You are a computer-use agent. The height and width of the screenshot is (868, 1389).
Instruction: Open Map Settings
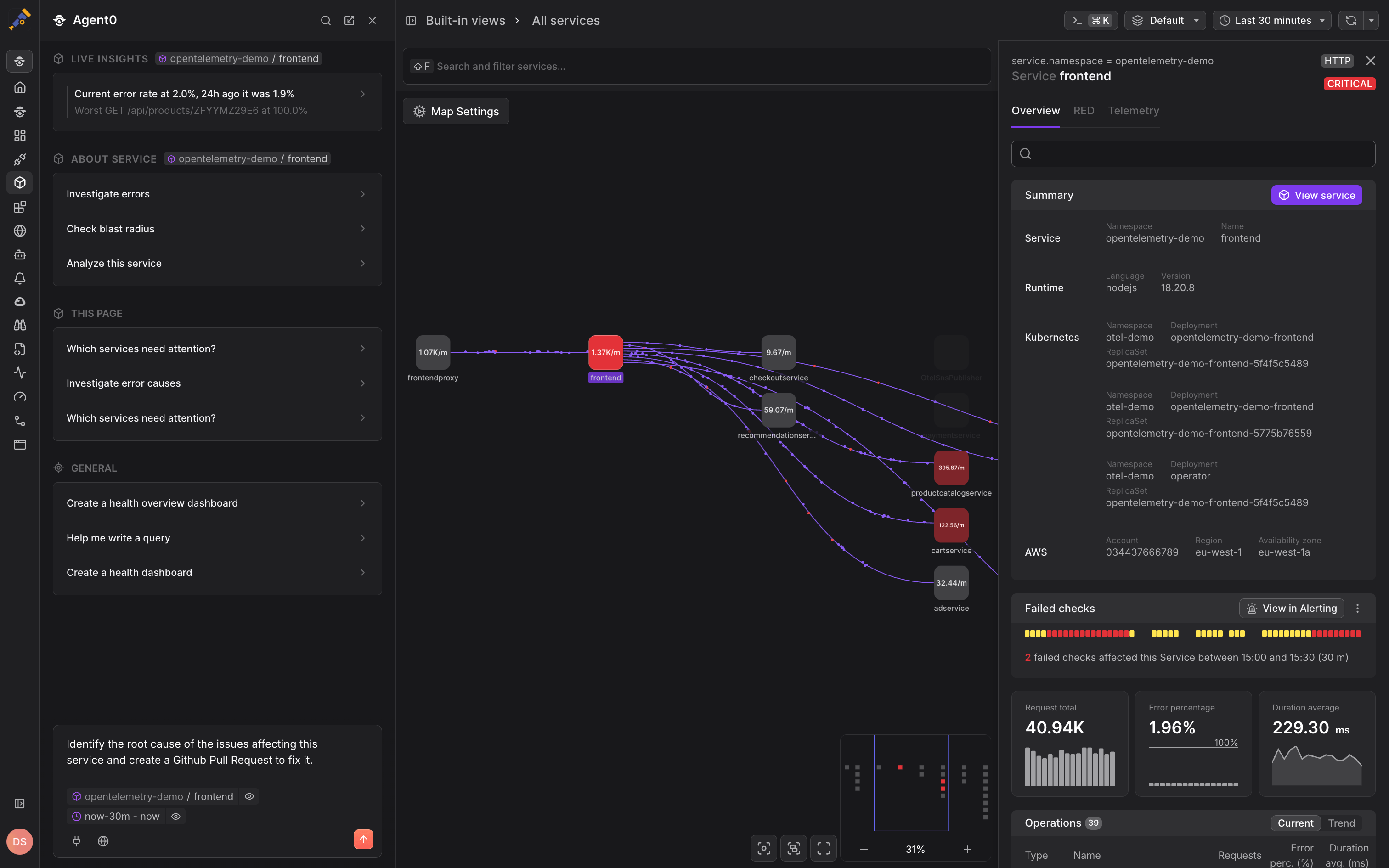[x=456, y=111]
